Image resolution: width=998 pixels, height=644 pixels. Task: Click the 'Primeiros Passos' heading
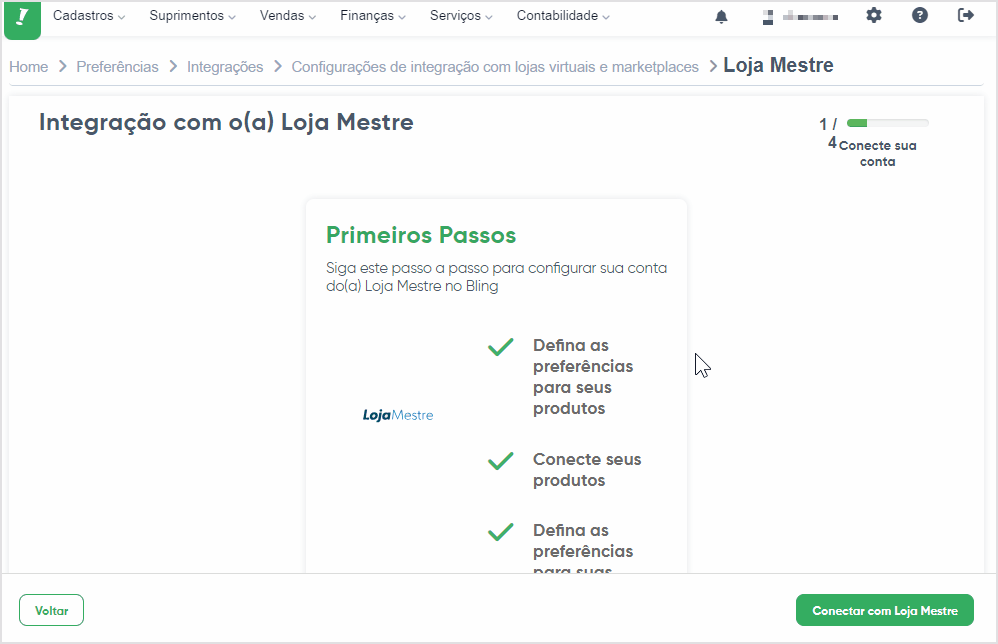pyautogui.click(x=421, y=235)
